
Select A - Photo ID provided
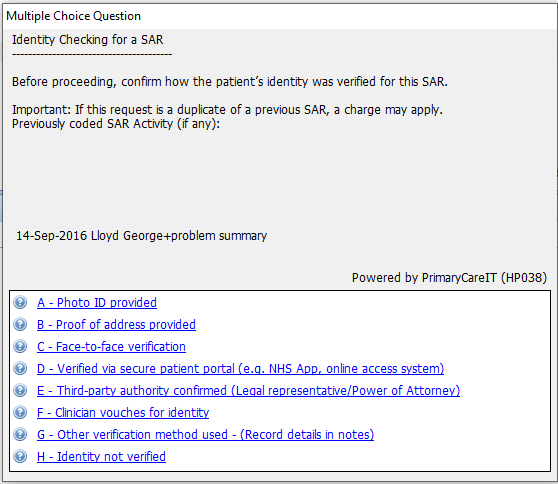coord(97,303)
